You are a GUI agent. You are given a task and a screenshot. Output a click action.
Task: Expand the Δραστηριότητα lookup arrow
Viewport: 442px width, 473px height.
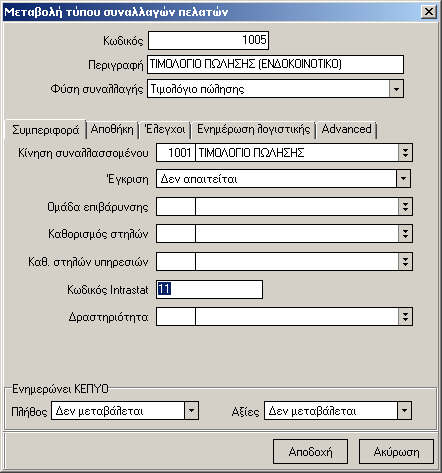(405, 317)
